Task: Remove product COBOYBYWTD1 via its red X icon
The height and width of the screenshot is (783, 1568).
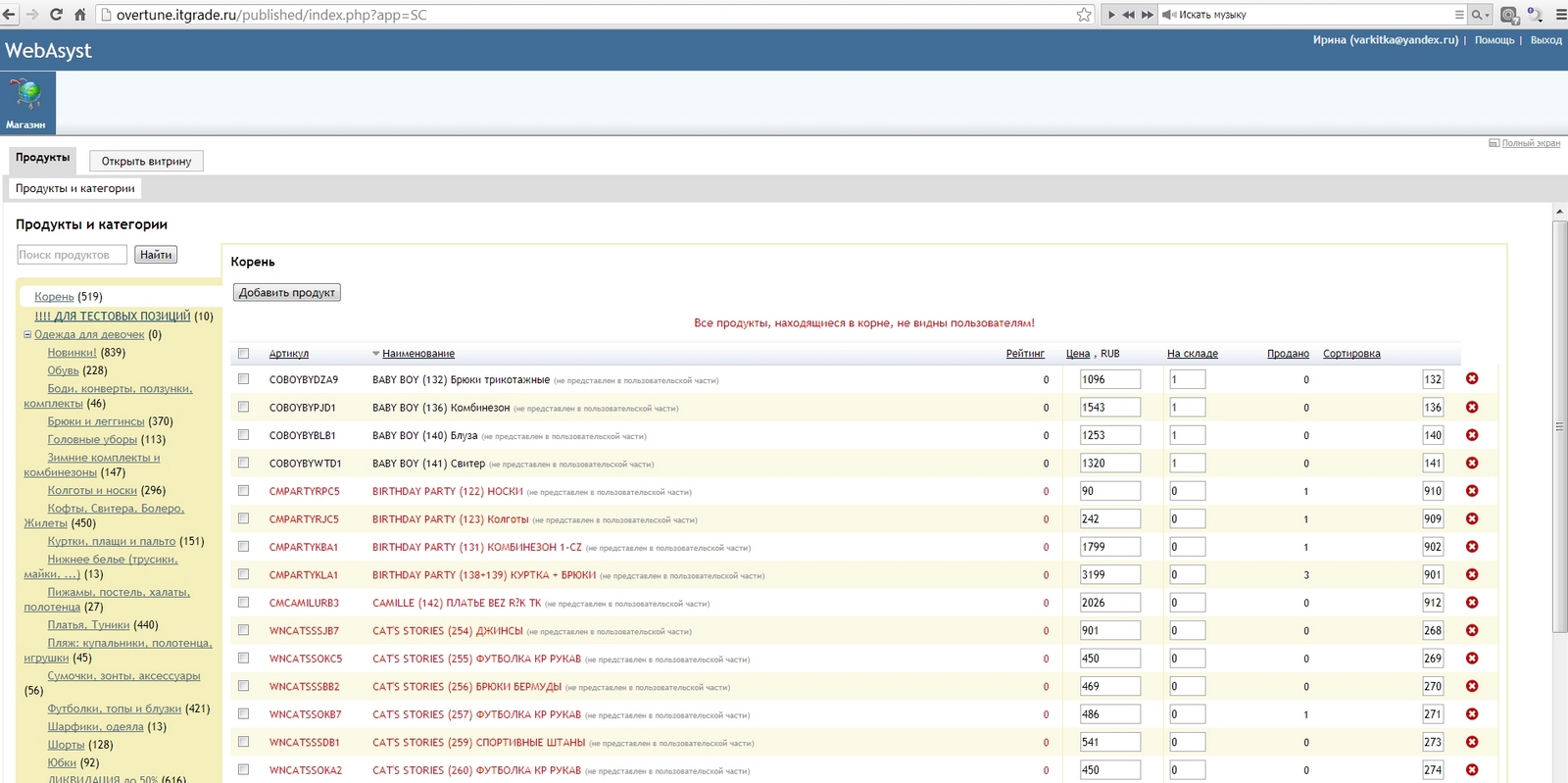Action: (1472, 464)
